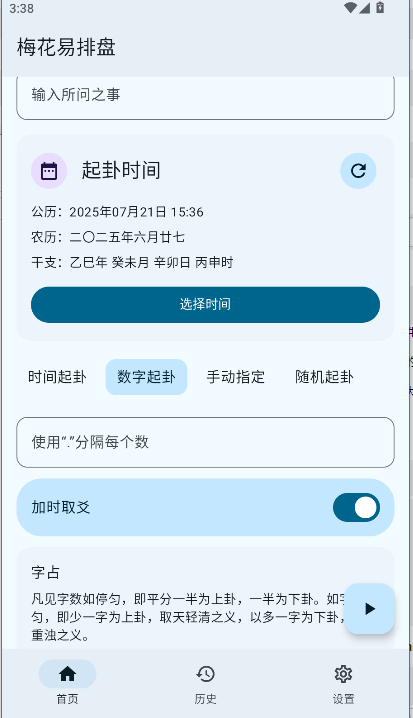
Task: Tap the 干支 line 乙巳年 癸未月
Action: click(x=132, y=262)
